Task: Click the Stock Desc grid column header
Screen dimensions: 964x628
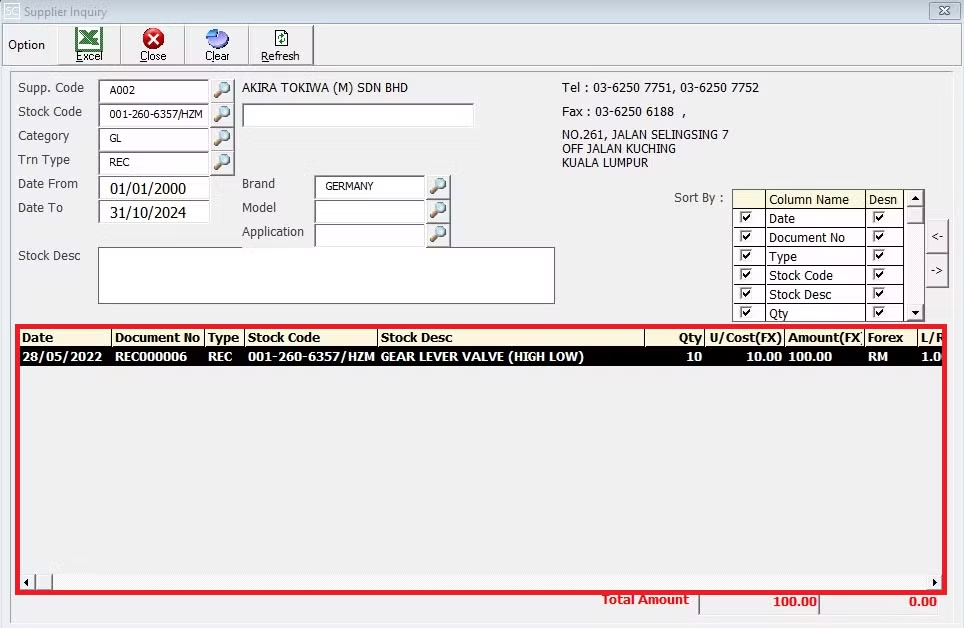Action: click(511, 338)
